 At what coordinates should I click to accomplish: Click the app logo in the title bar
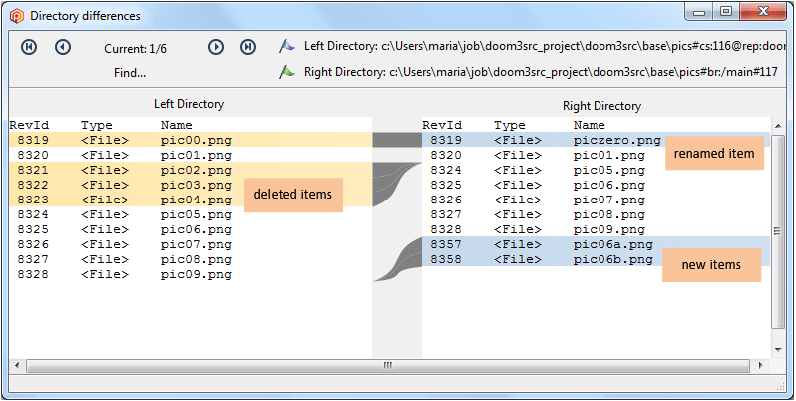coord(17,16)
